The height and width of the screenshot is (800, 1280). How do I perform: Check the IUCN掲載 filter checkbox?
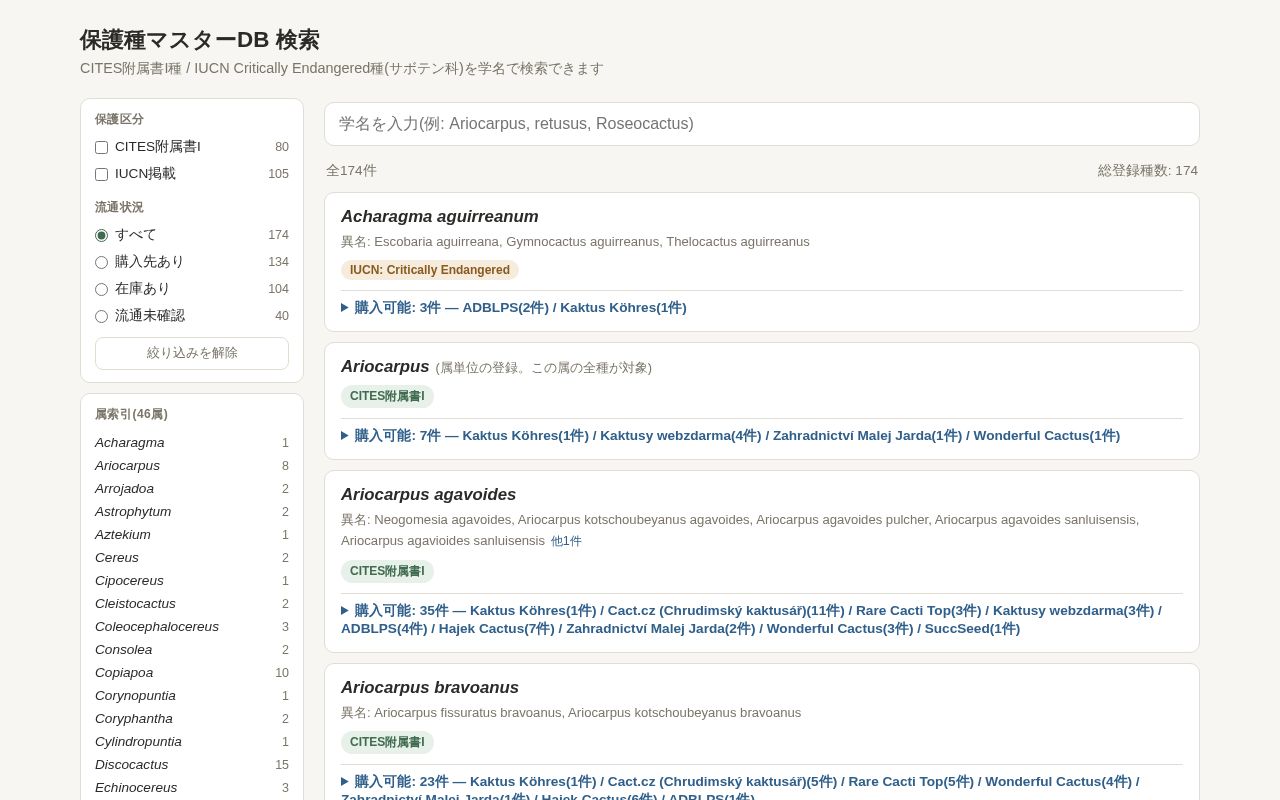101,174
